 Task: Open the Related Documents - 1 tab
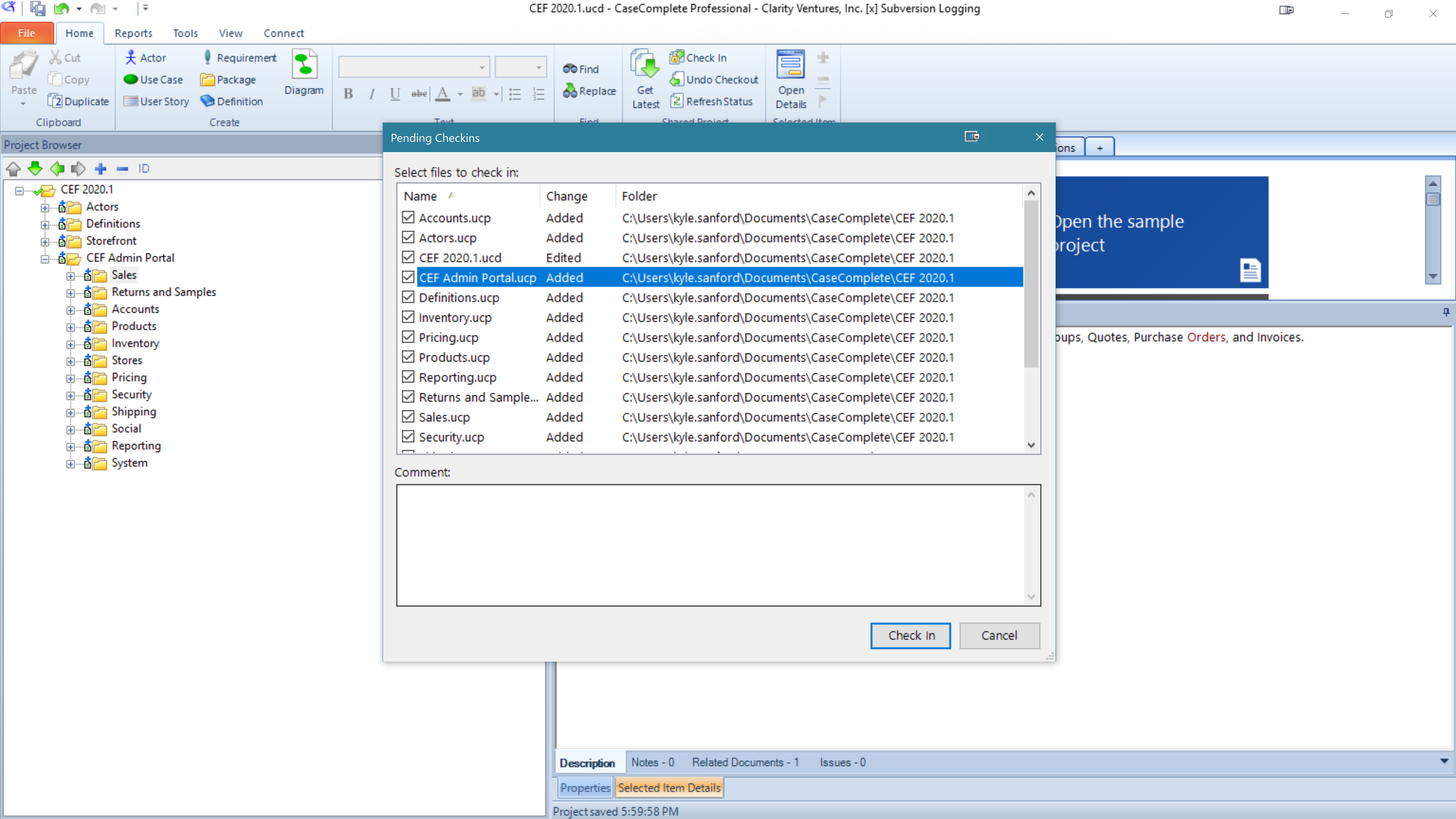pyautogui.click(x=746, y=762)
